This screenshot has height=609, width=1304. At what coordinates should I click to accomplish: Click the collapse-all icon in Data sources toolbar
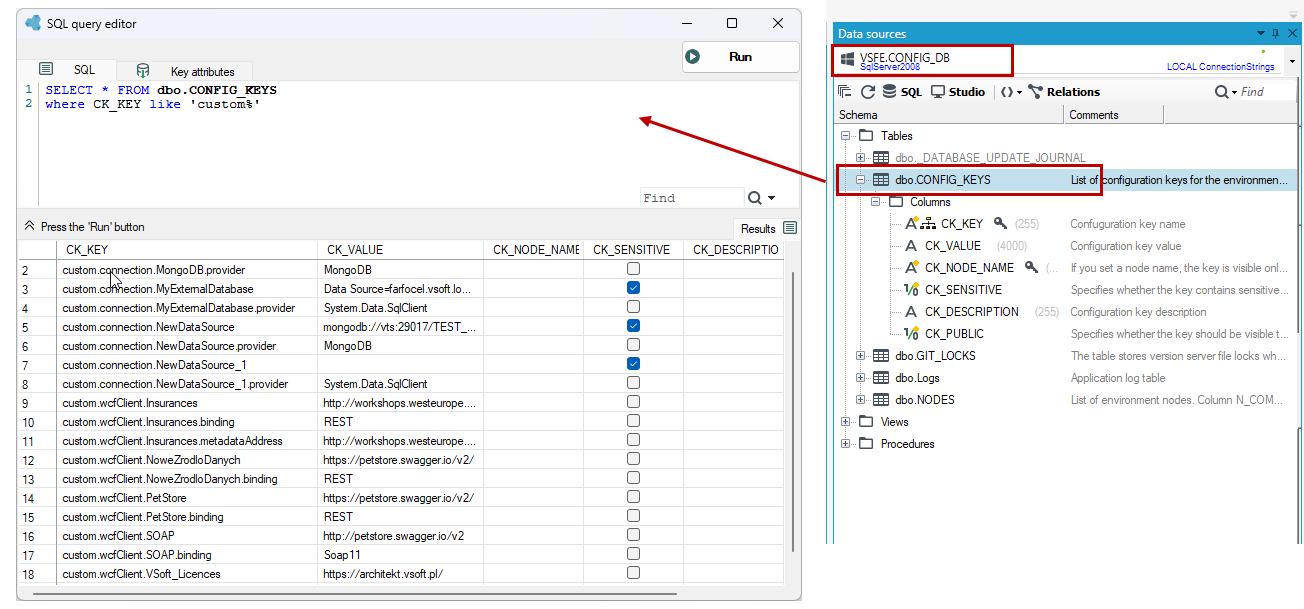click(x=845, y=92)
